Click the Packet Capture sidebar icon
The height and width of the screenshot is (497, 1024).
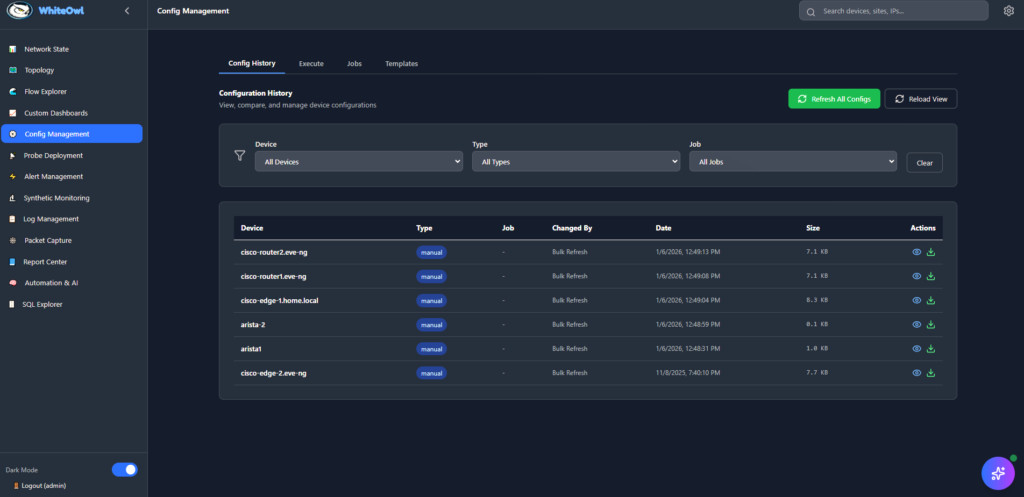point(13,240)
